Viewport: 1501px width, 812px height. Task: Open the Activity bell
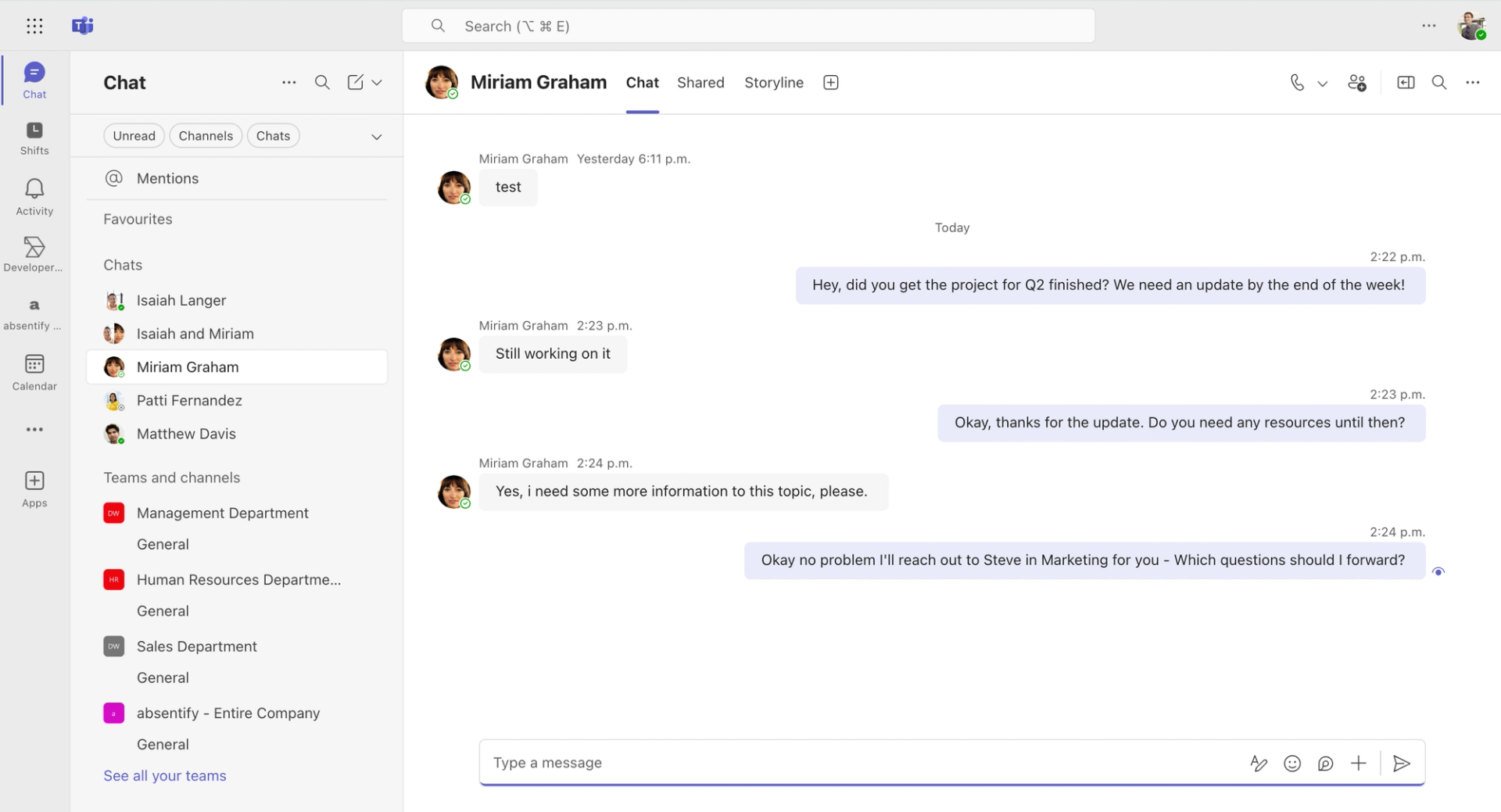point(34,197)
